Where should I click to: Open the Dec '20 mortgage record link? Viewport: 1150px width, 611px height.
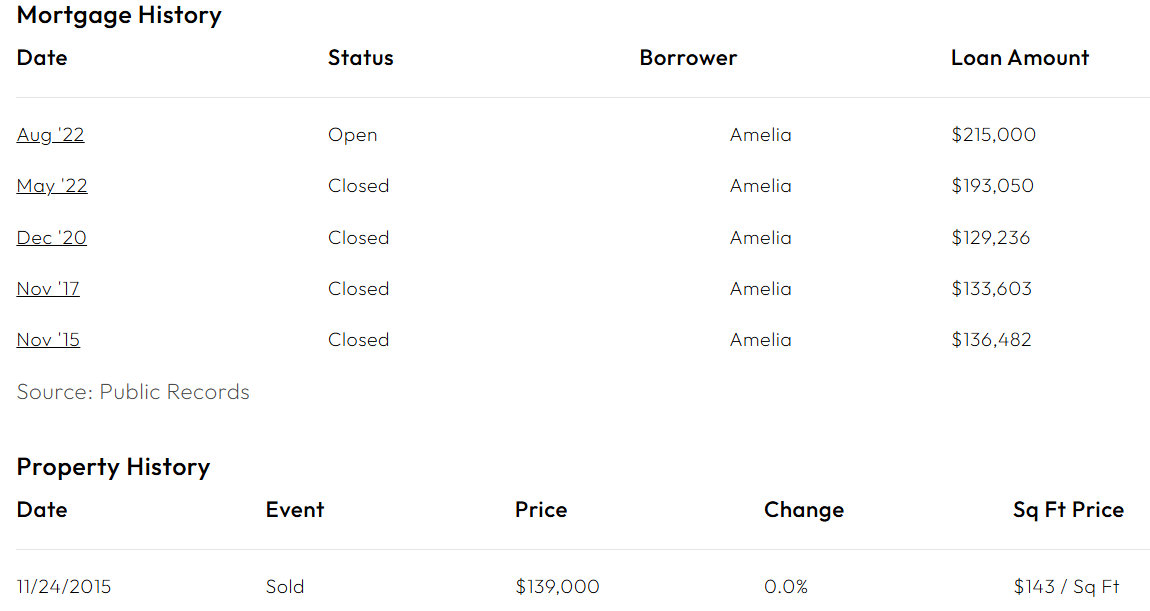click(51, 238)
